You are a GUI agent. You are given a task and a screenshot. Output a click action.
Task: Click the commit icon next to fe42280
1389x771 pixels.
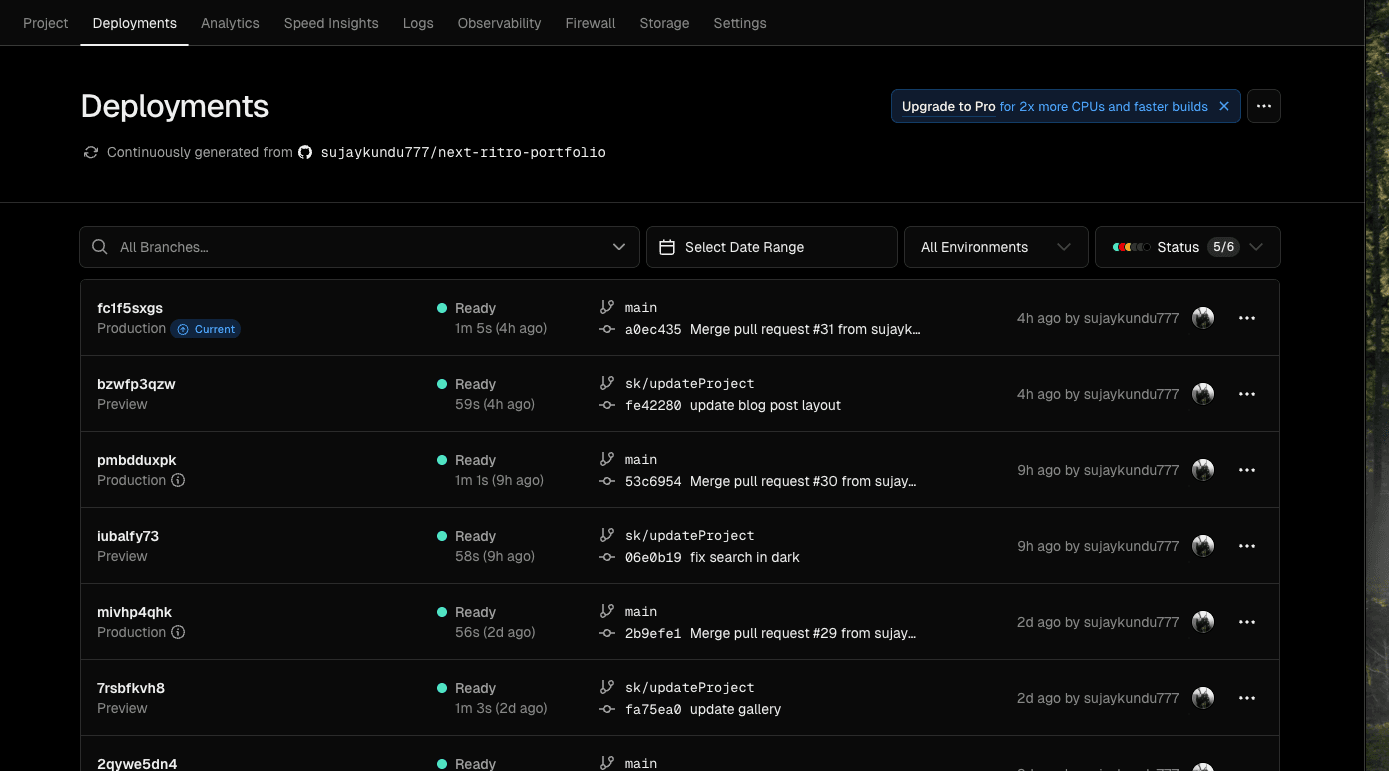[607, 405]
